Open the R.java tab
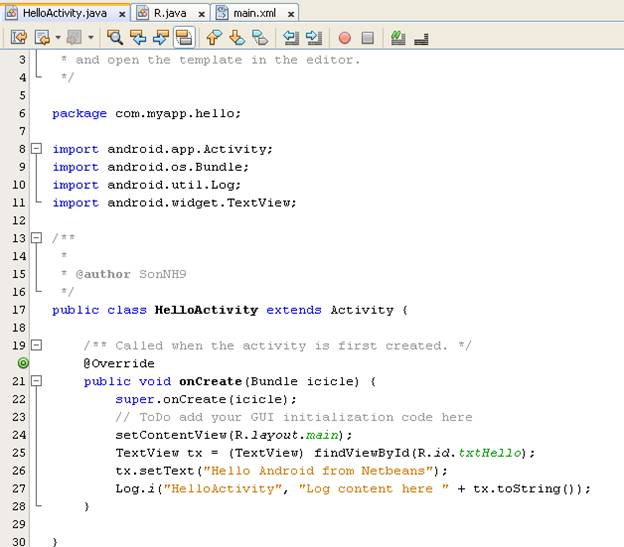624x547 pixels. (x=170, y=13)
